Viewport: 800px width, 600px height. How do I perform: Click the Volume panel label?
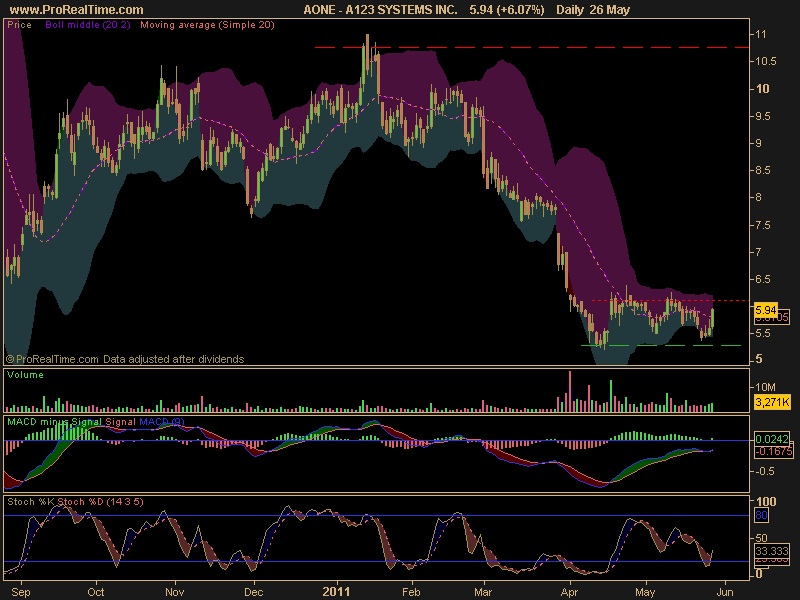[25, 374]
